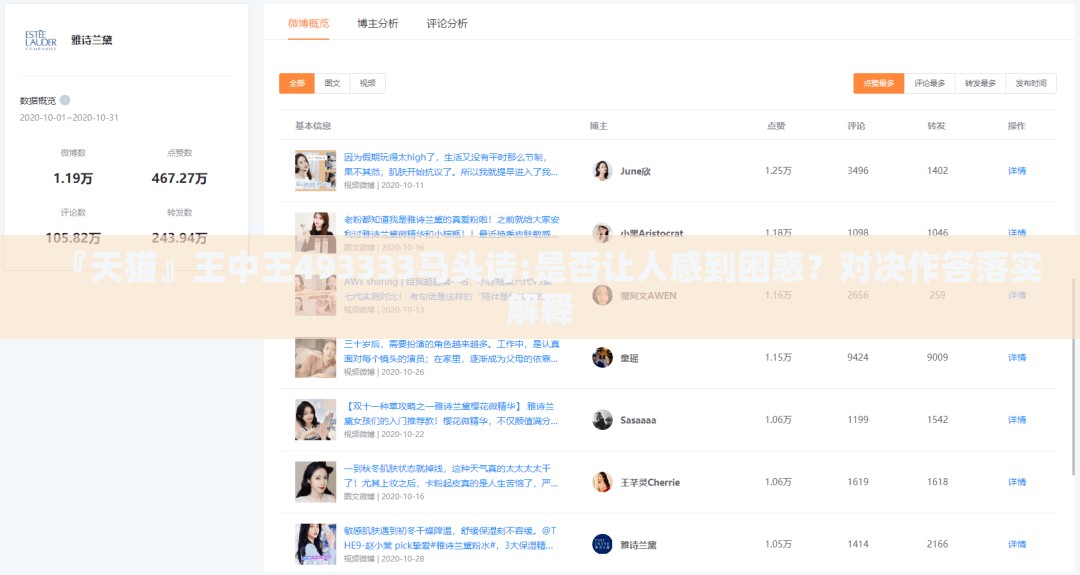
Task: Click the 点赞 column header
Action: coord(776,126)
